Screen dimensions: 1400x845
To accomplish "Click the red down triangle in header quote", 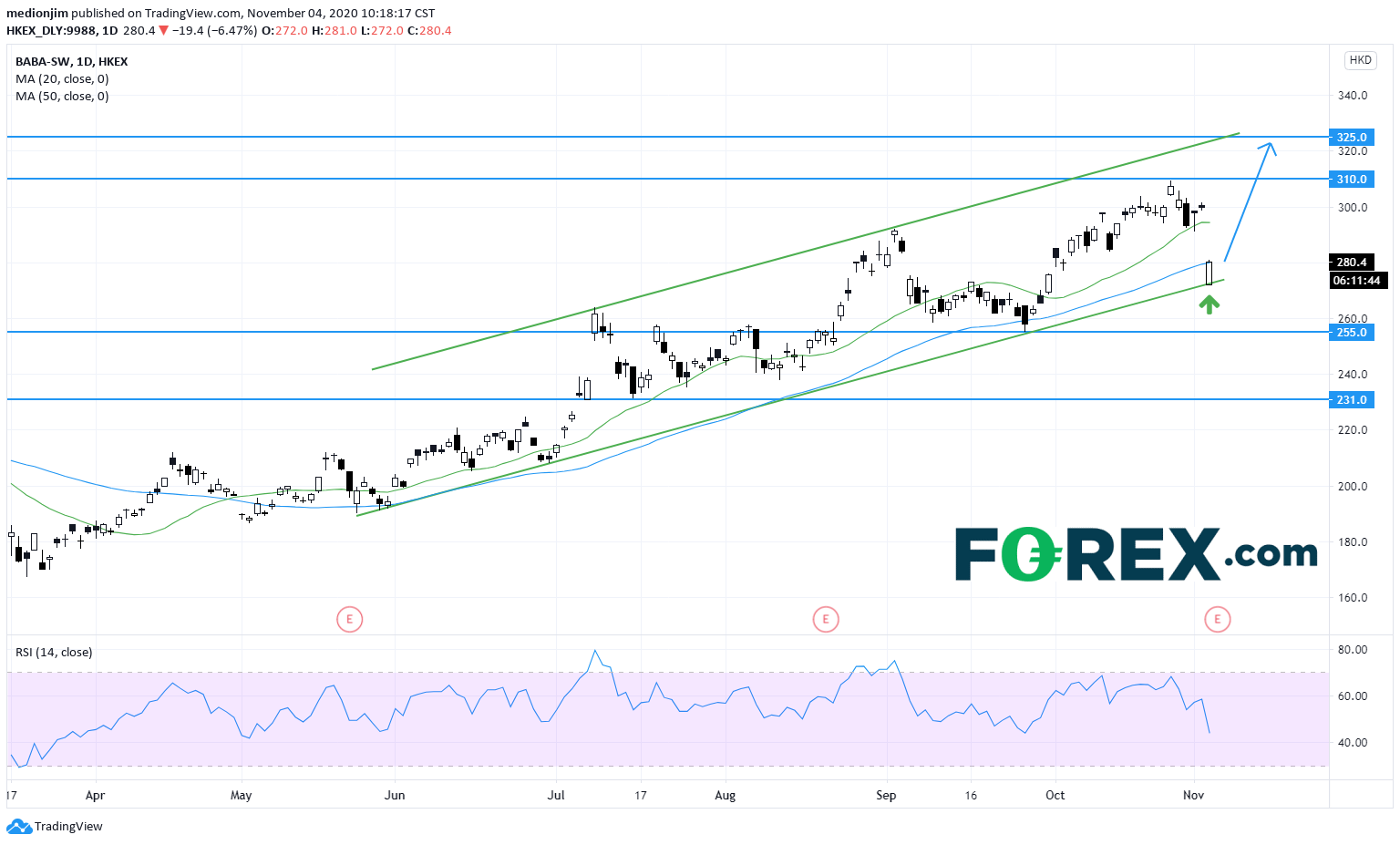I will 163,30.
